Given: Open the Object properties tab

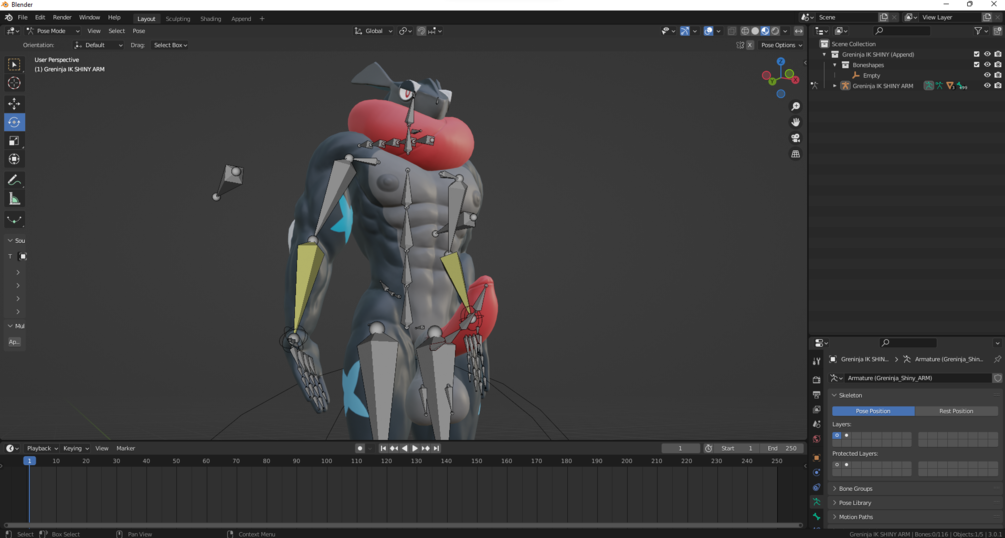Looking at the screenshot, I should pyautogui.click(x=816, y=458).
